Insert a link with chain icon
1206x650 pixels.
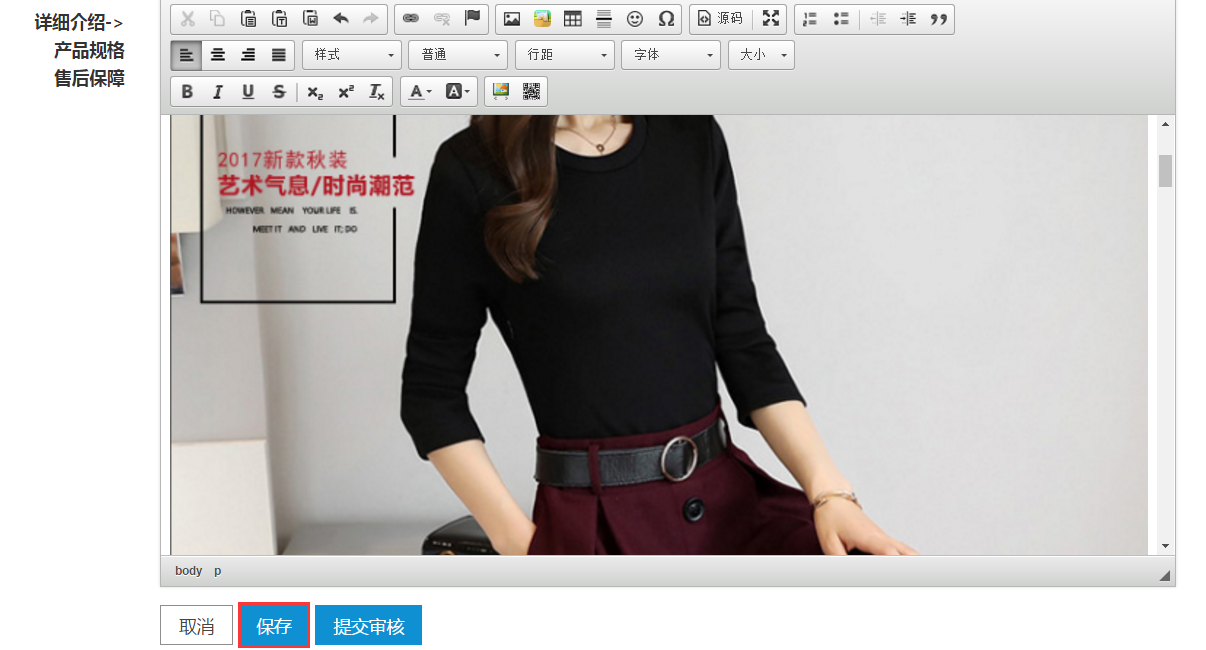(x=410, y=19)
